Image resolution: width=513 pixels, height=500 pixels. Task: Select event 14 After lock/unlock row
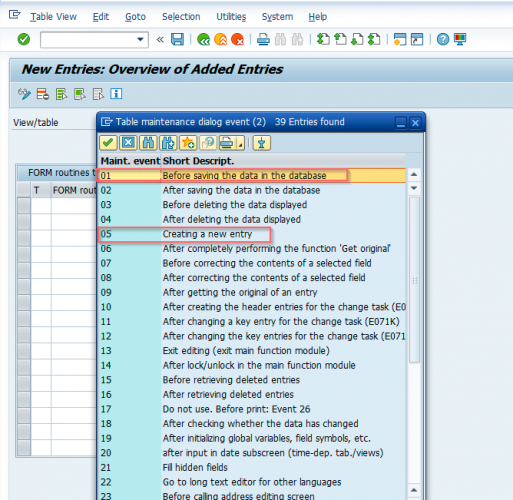pyautogui.click(x=252, y=365)
